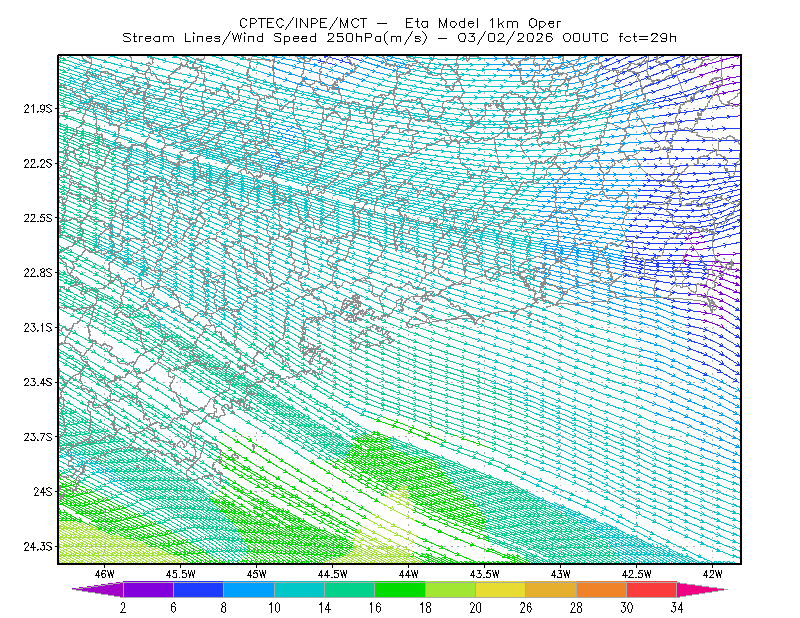Click the colorbar value '34'
This screenshot has width=800, height=618.
click(x=677, y=608)
